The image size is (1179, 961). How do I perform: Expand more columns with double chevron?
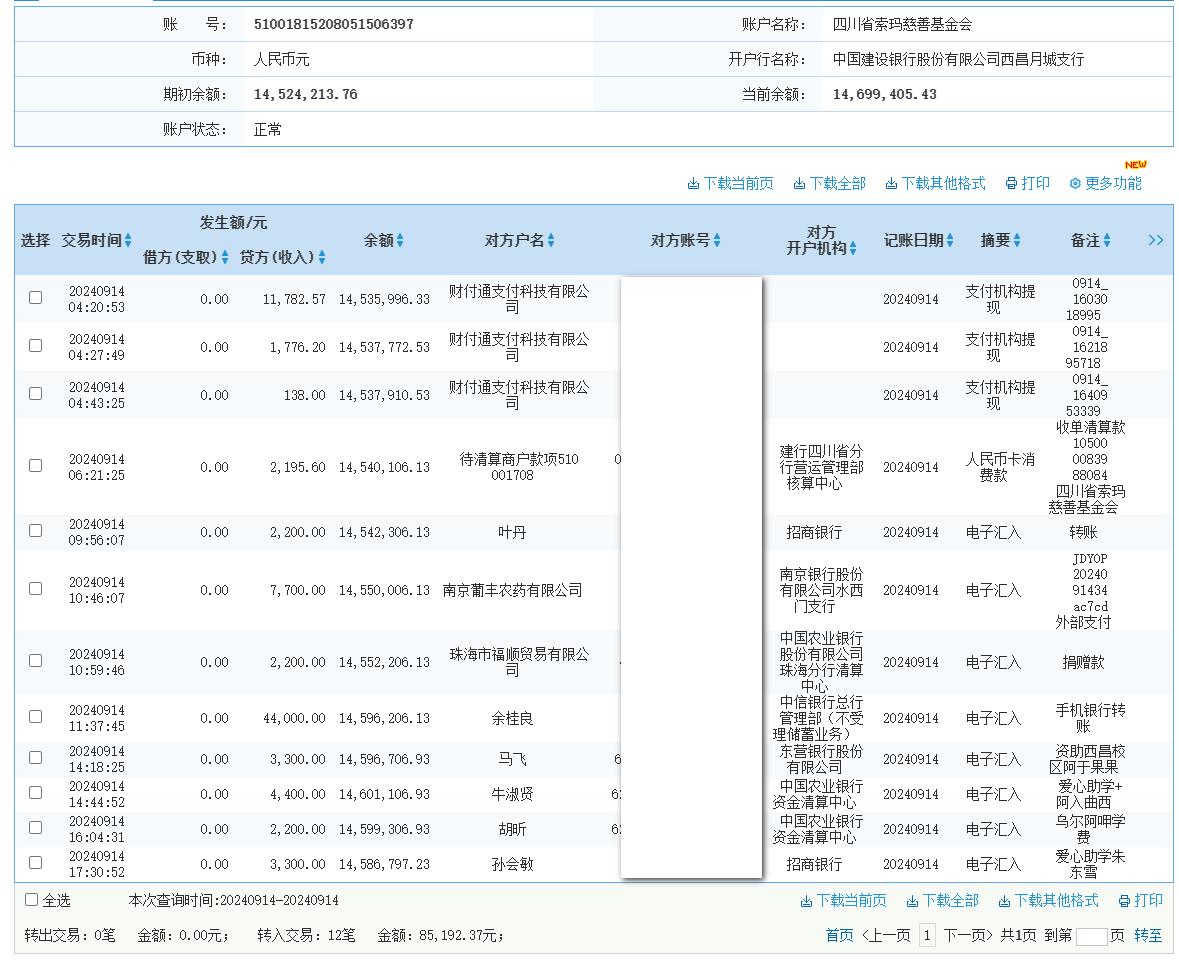pyautogui.click(x=1156, y=240)
